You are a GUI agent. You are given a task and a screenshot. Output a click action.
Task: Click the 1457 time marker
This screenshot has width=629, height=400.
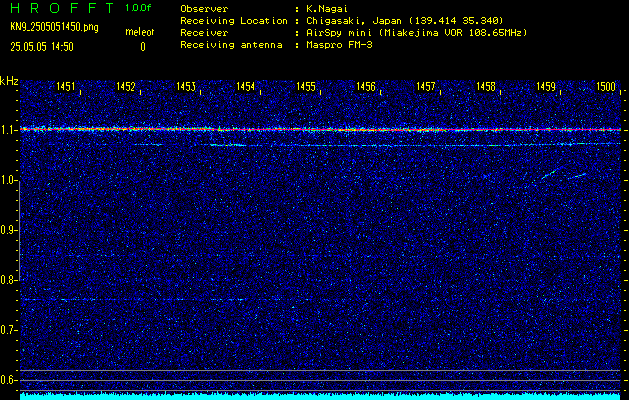coord(426,87)
